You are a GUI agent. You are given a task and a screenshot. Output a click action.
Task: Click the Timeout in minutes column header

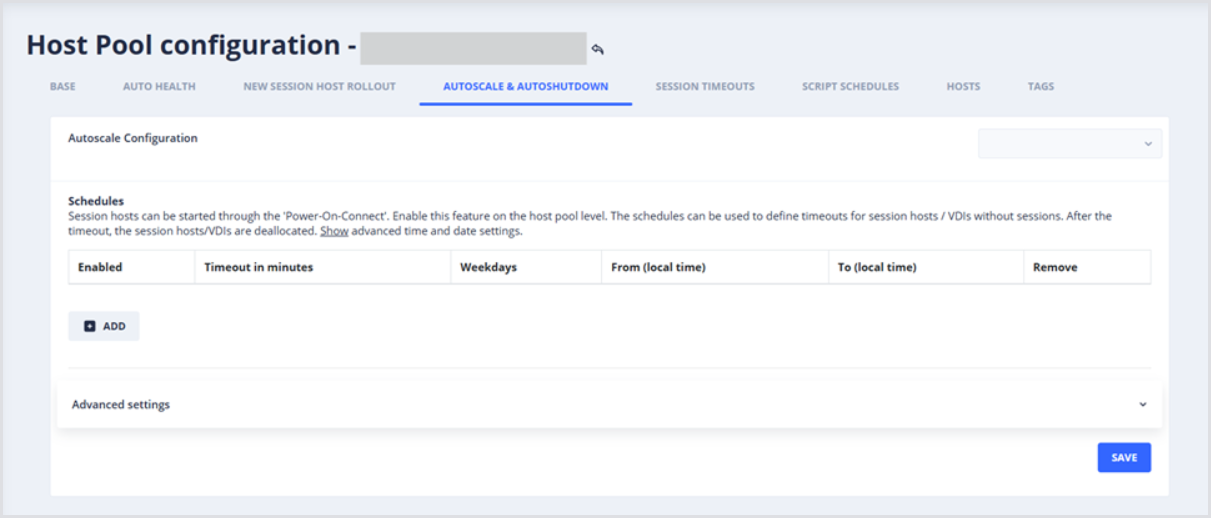click(258, 268)
